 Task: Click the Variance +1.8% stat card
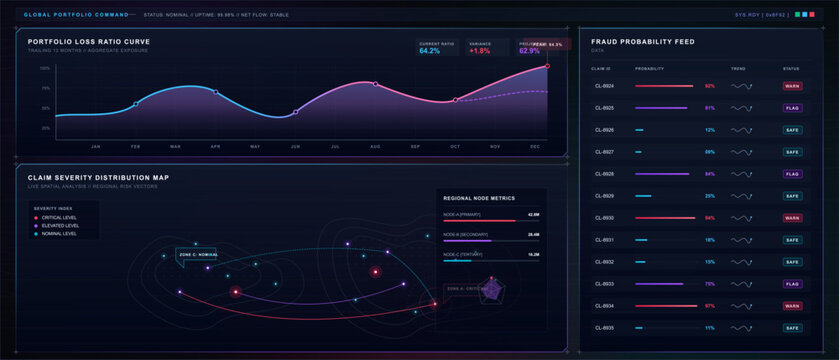487,48
